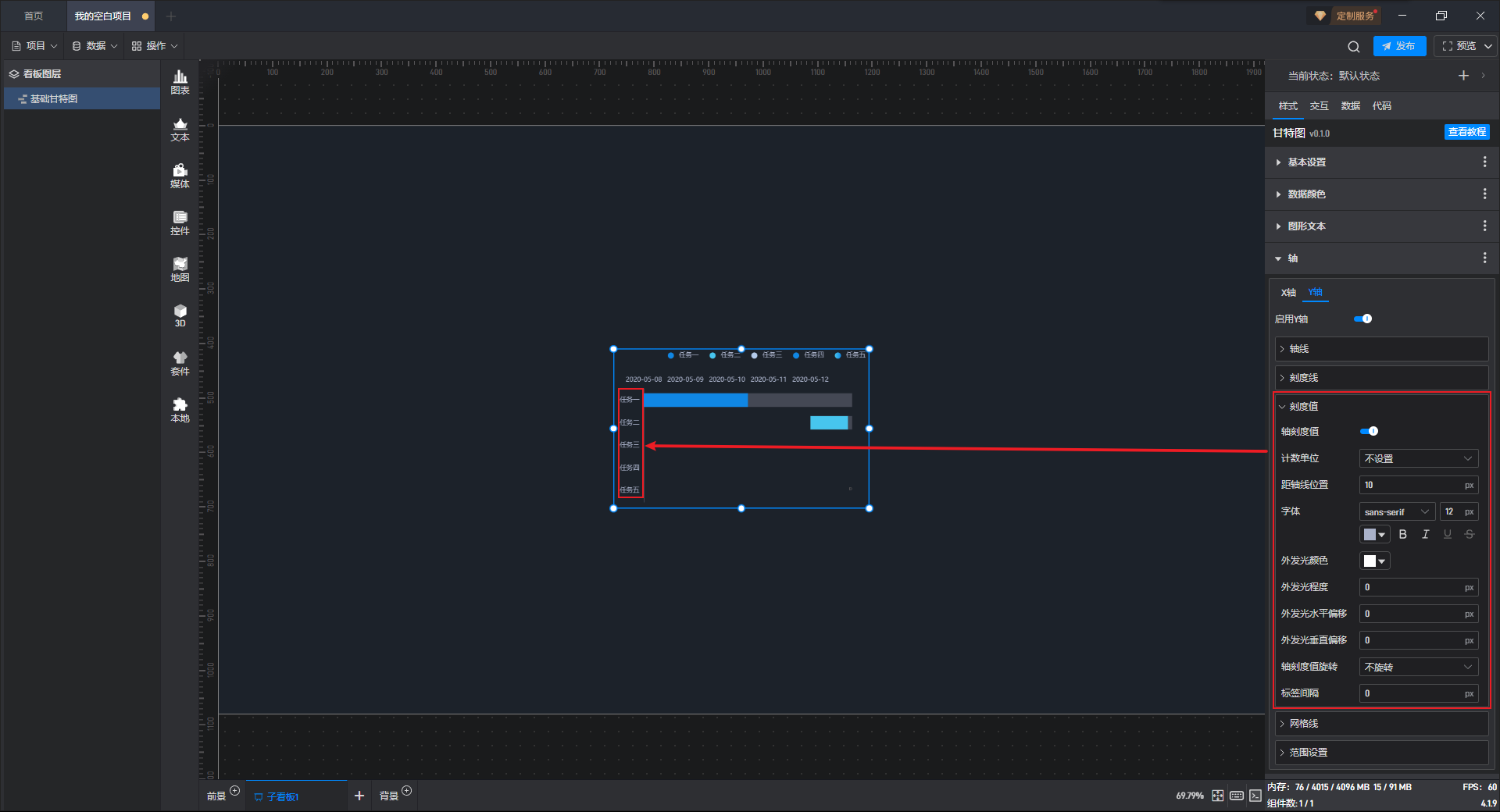The image size is (1500, 812).
Task: Switch to the 代码 tab
Action: click(1381, 105)
